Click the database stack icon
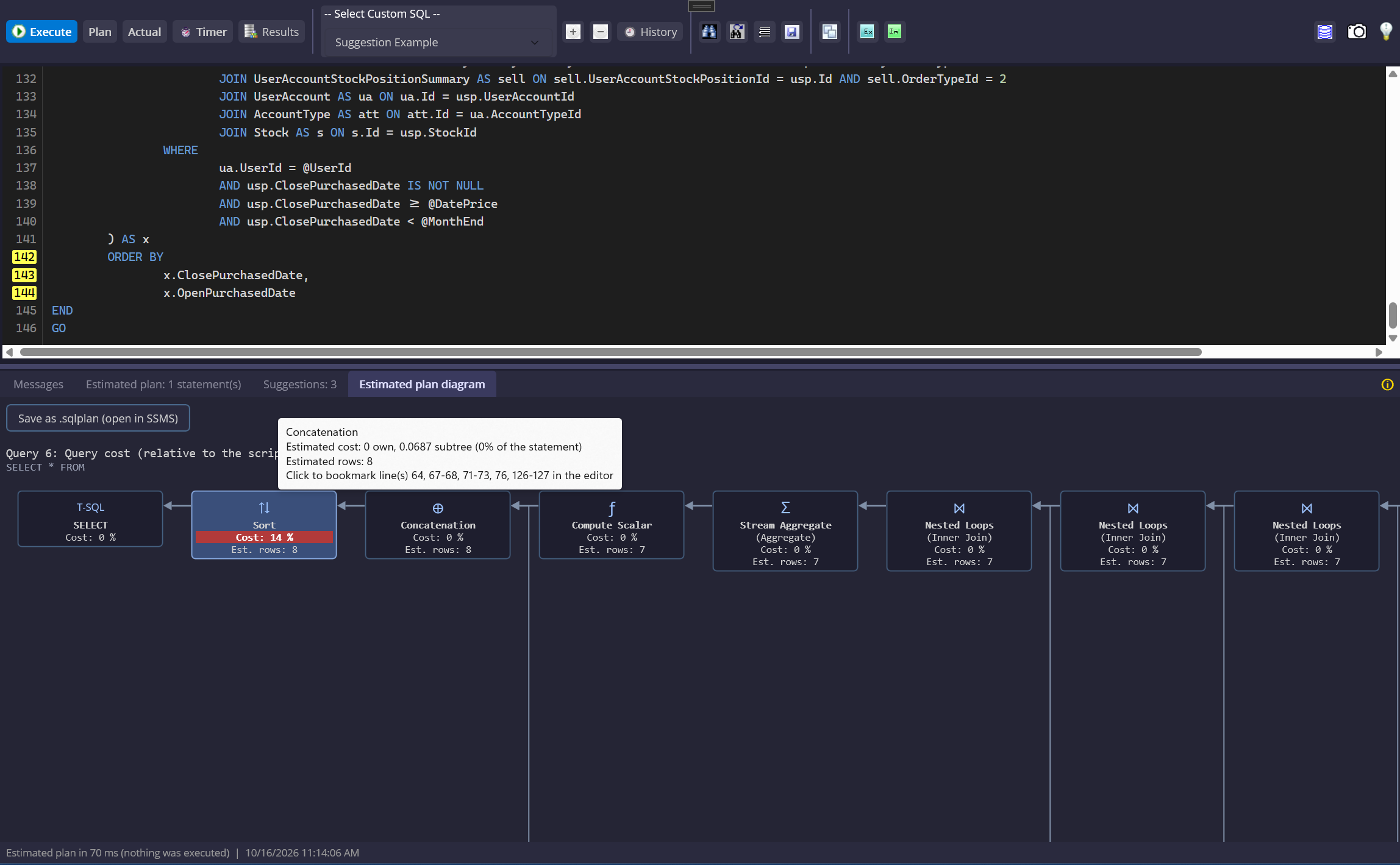The image size is (1400, 865). [x=1325, y=32]
